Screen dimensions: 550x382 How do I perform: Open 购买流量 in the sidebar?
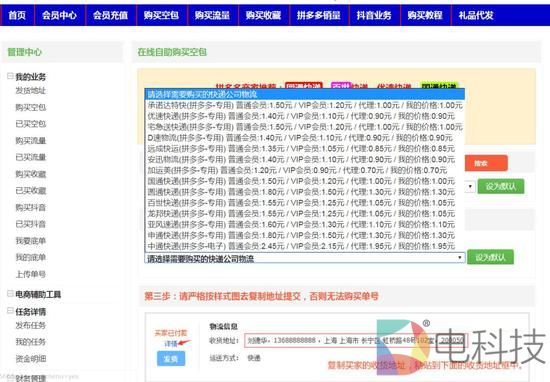[x=31, y=141]
